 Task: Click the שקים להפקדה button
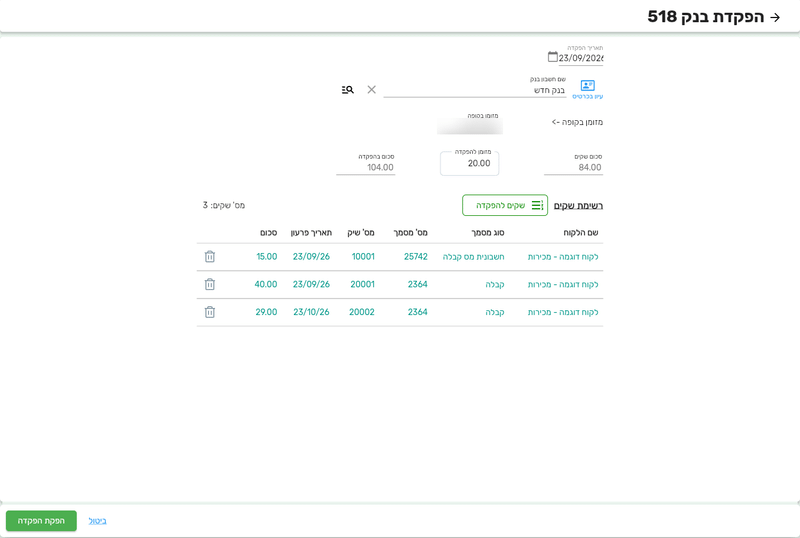pos(505,205)
